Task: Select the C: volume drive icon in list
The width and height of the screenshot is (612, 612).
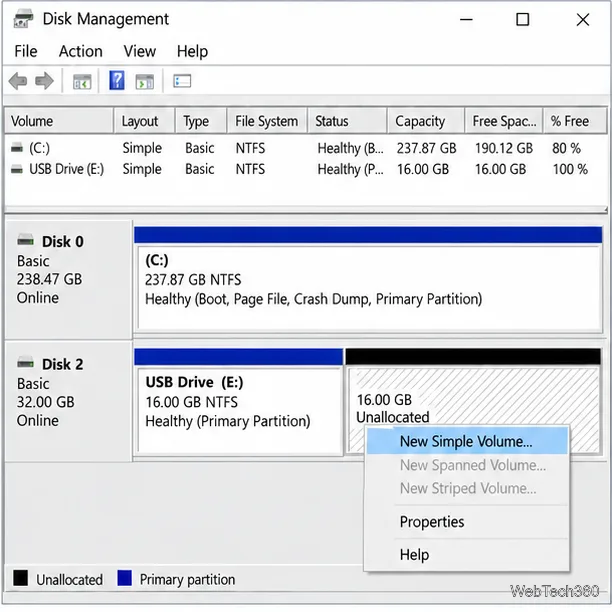Action: [17, 148]
